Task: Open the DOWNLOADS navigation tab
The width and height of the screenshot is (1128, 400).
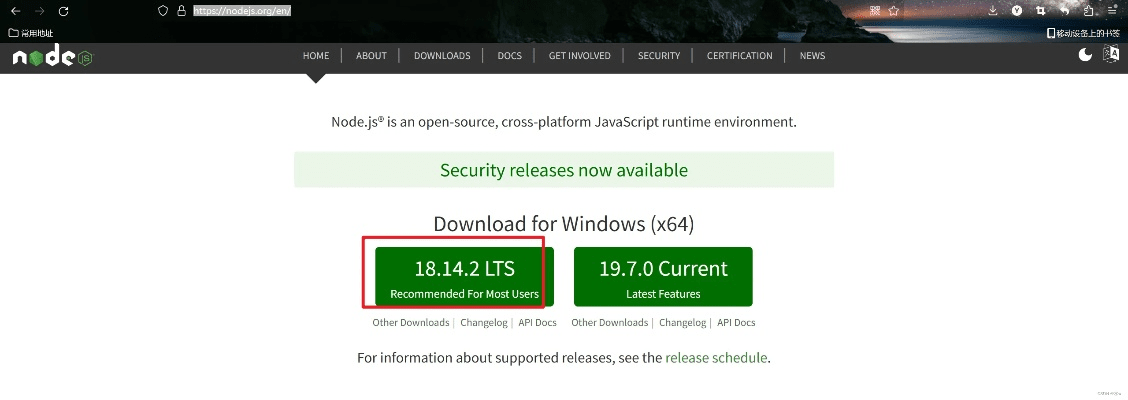Action: pos(442,56)
